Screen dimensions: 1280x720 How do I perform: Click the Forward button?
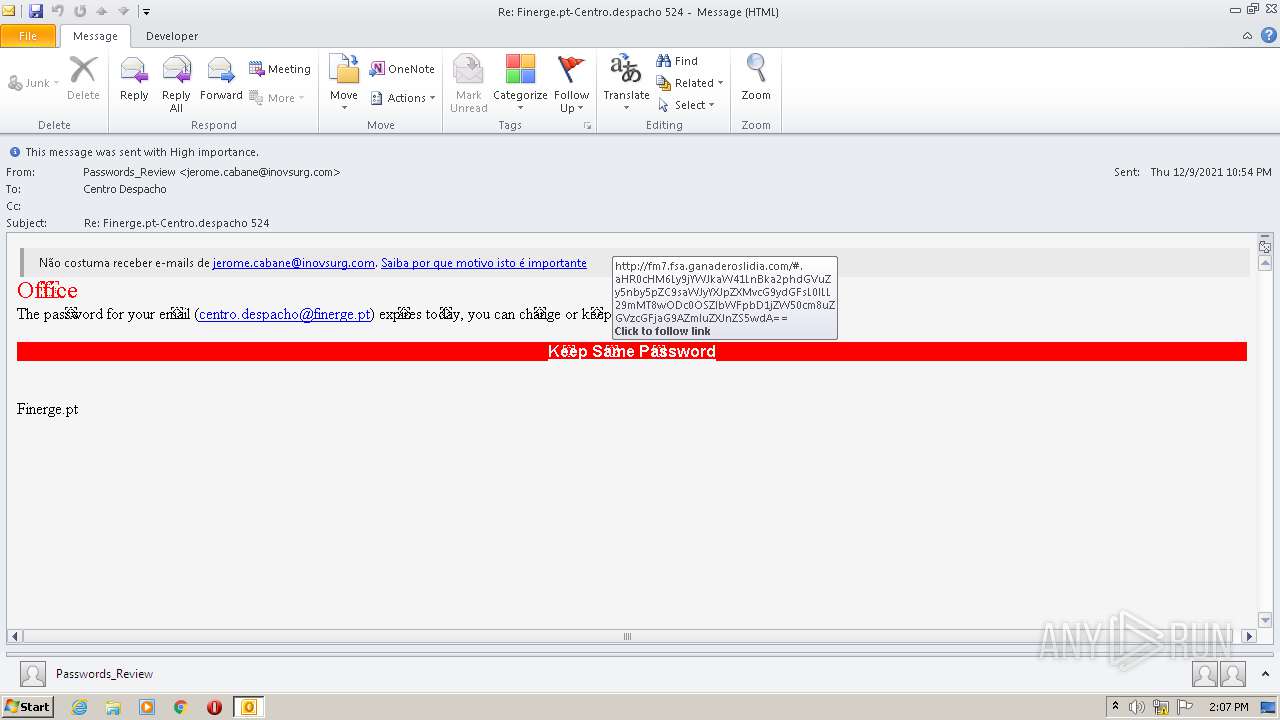tap(221, 79)
